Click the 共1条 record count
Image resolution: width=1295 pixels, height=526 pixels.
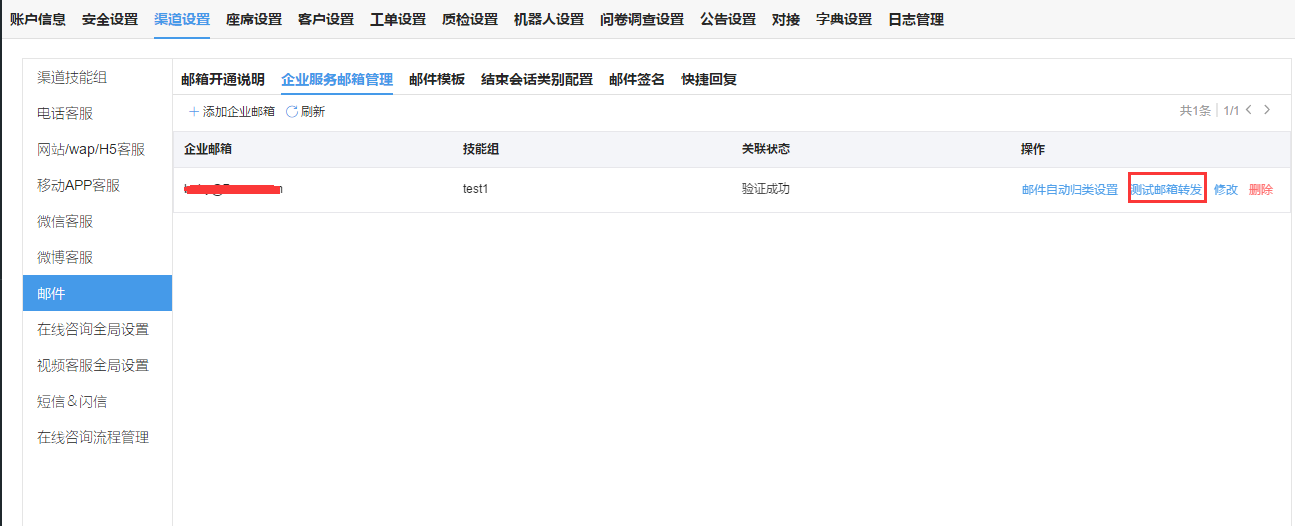point(1195,111)
